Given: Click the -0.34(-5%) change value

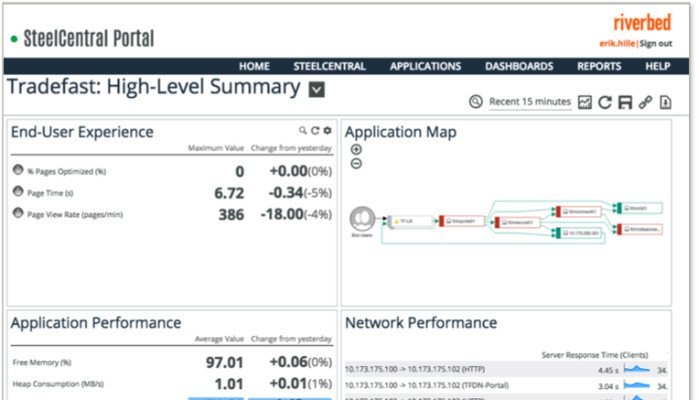Looking at the screenshot, I should 300,193.
